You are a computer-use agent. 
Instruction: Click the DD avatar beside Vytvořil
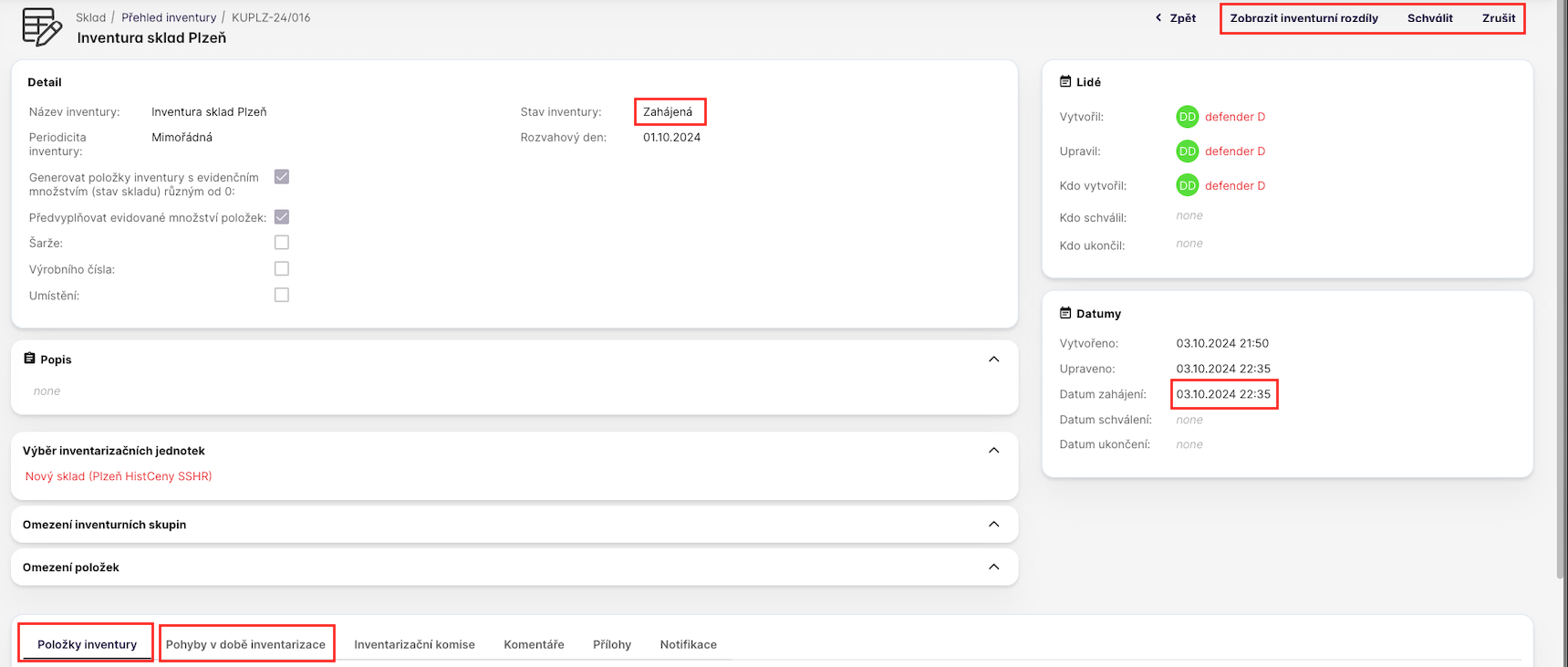tap(1187, 117)
